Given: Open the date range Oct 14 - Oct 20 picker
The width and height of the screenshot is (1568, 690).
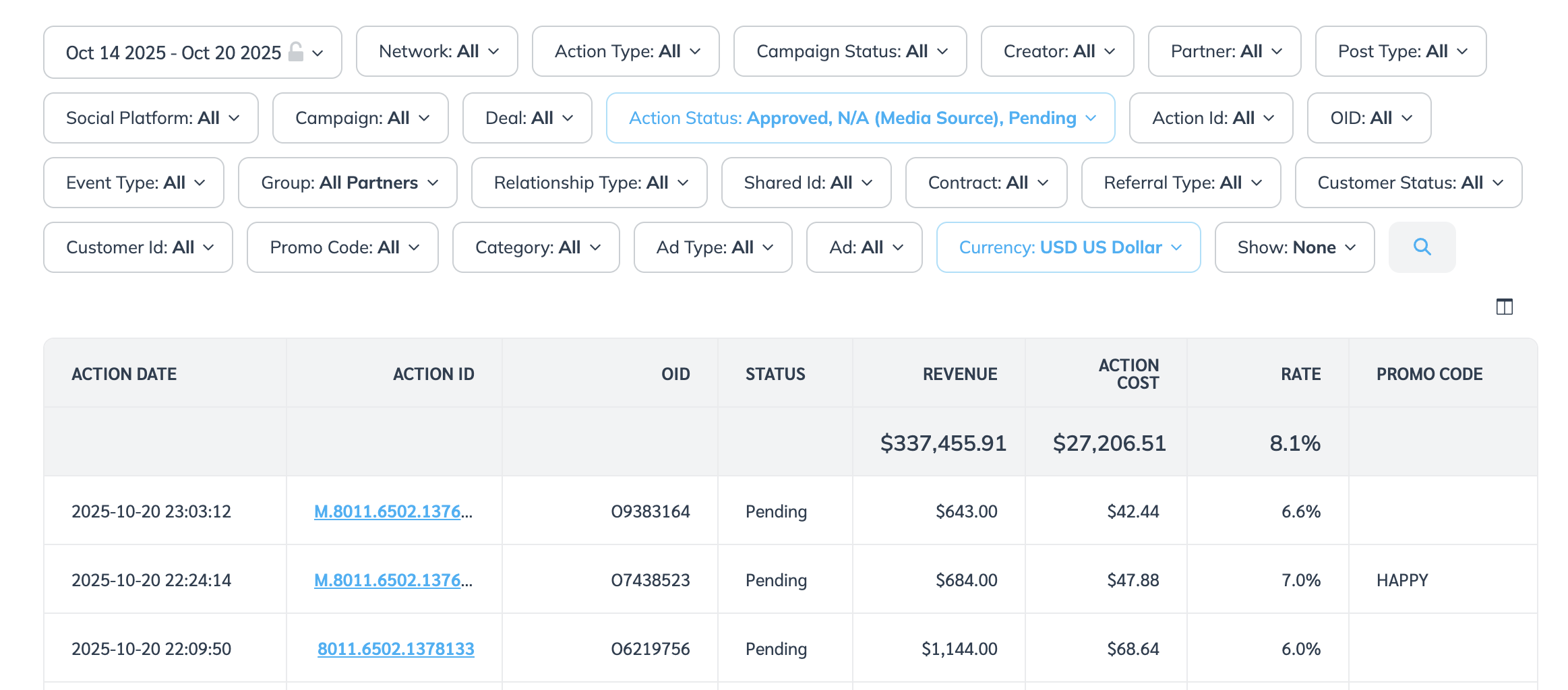Looking at the screenshot, I should [192, 53].
